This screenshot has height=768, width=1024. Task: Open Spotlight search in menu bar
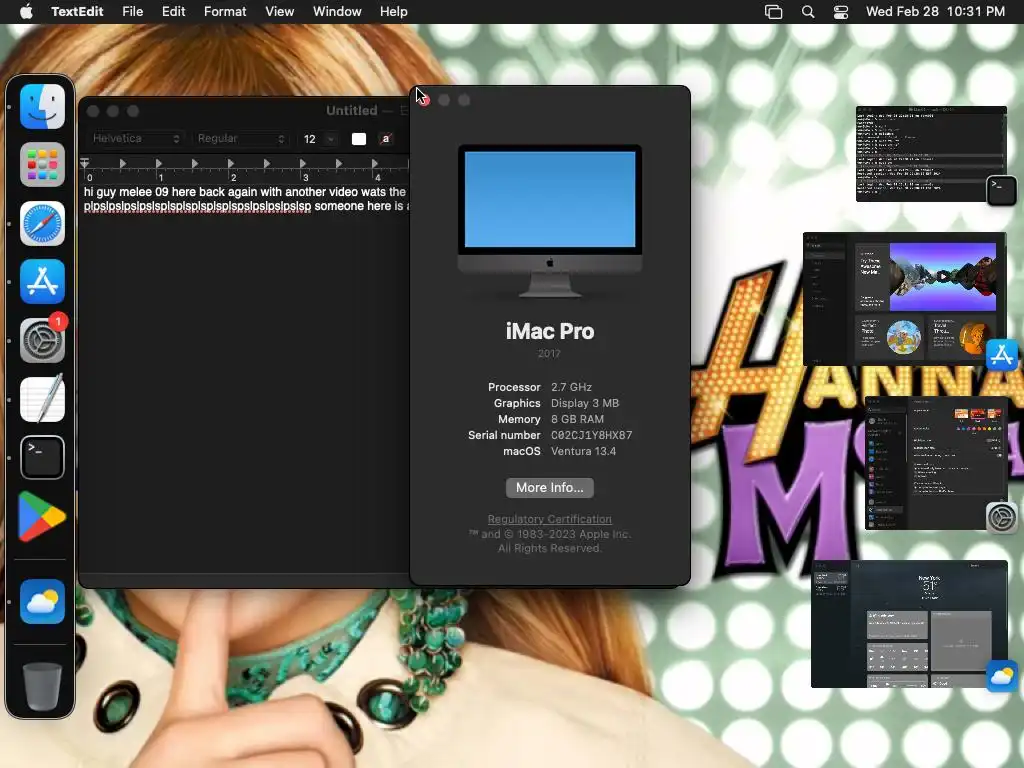click(808, 12)
